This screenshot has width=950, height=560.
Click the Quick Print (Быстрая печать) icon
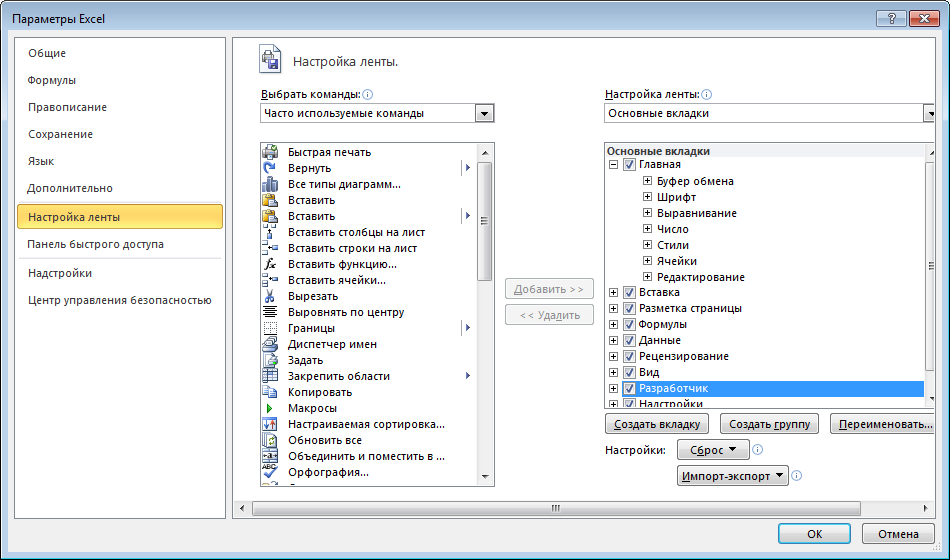point(270,152)
